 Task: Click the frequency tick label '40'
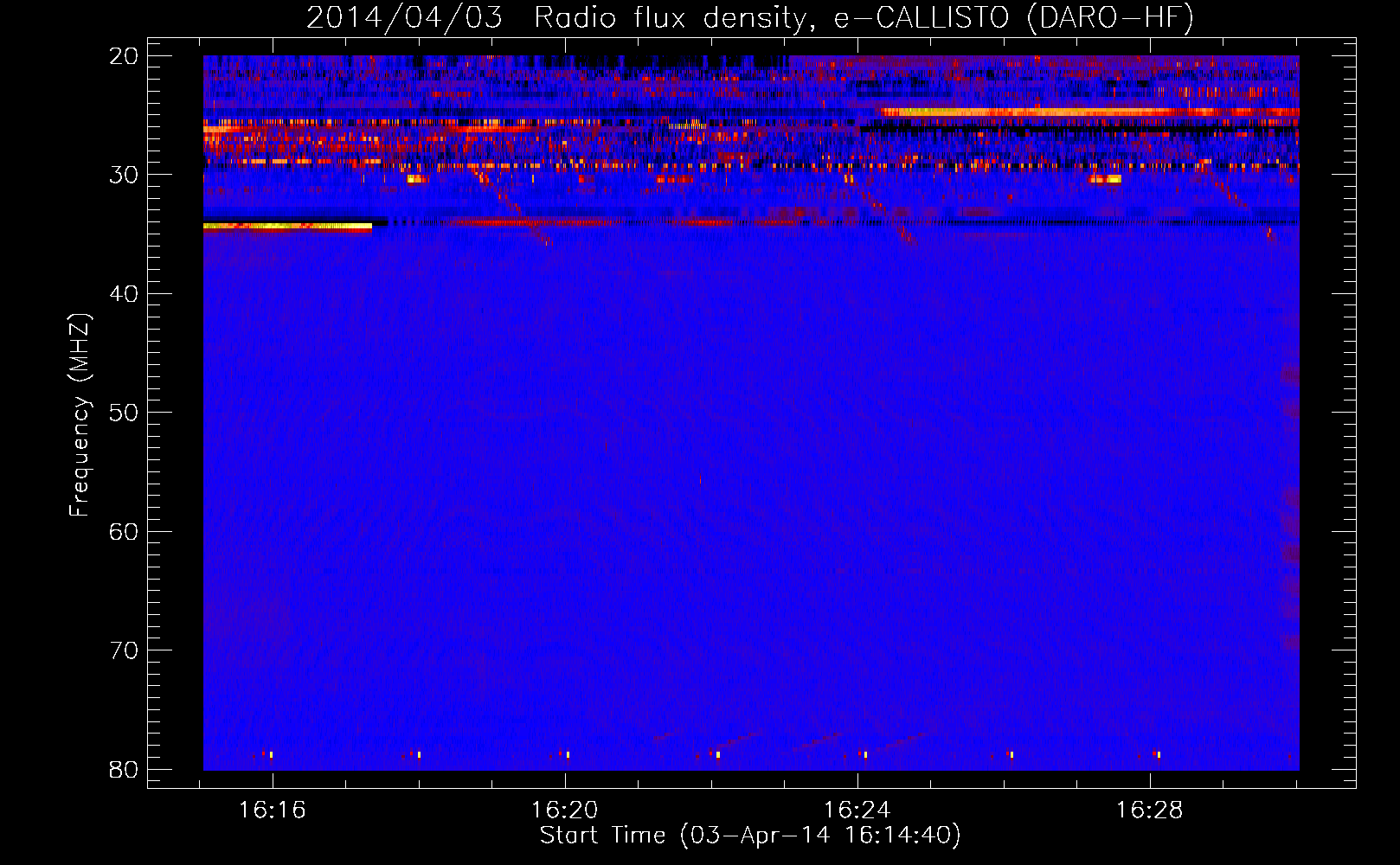point(125,293)
